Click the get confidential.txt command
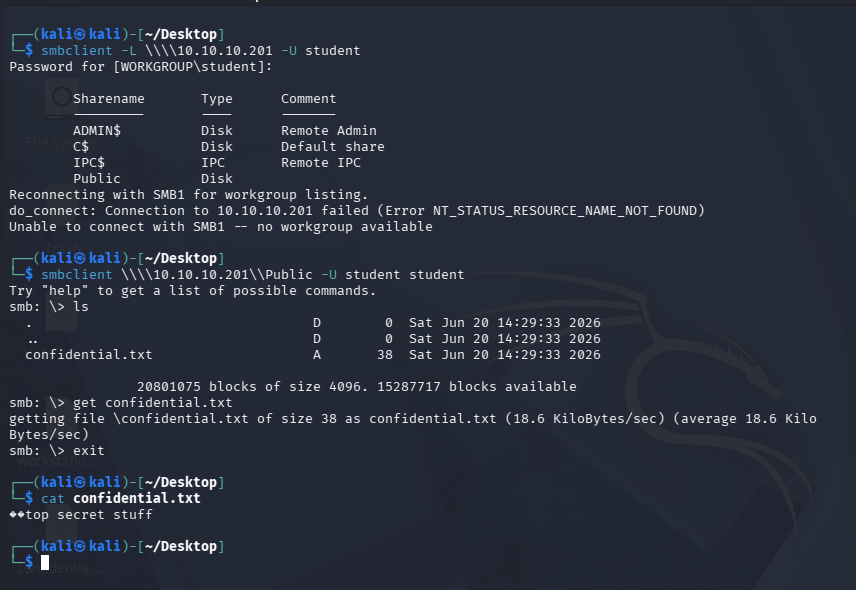This screenshot has width=856, height=590. coord(152,403)
